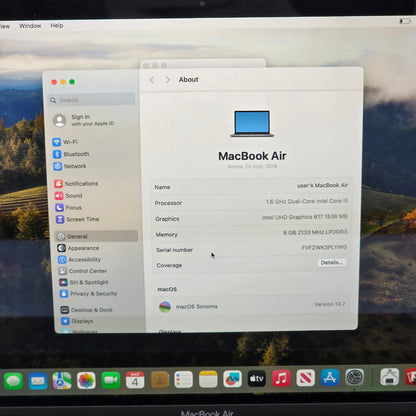
Task: Click the Coverage Details button
Action: 332,263
